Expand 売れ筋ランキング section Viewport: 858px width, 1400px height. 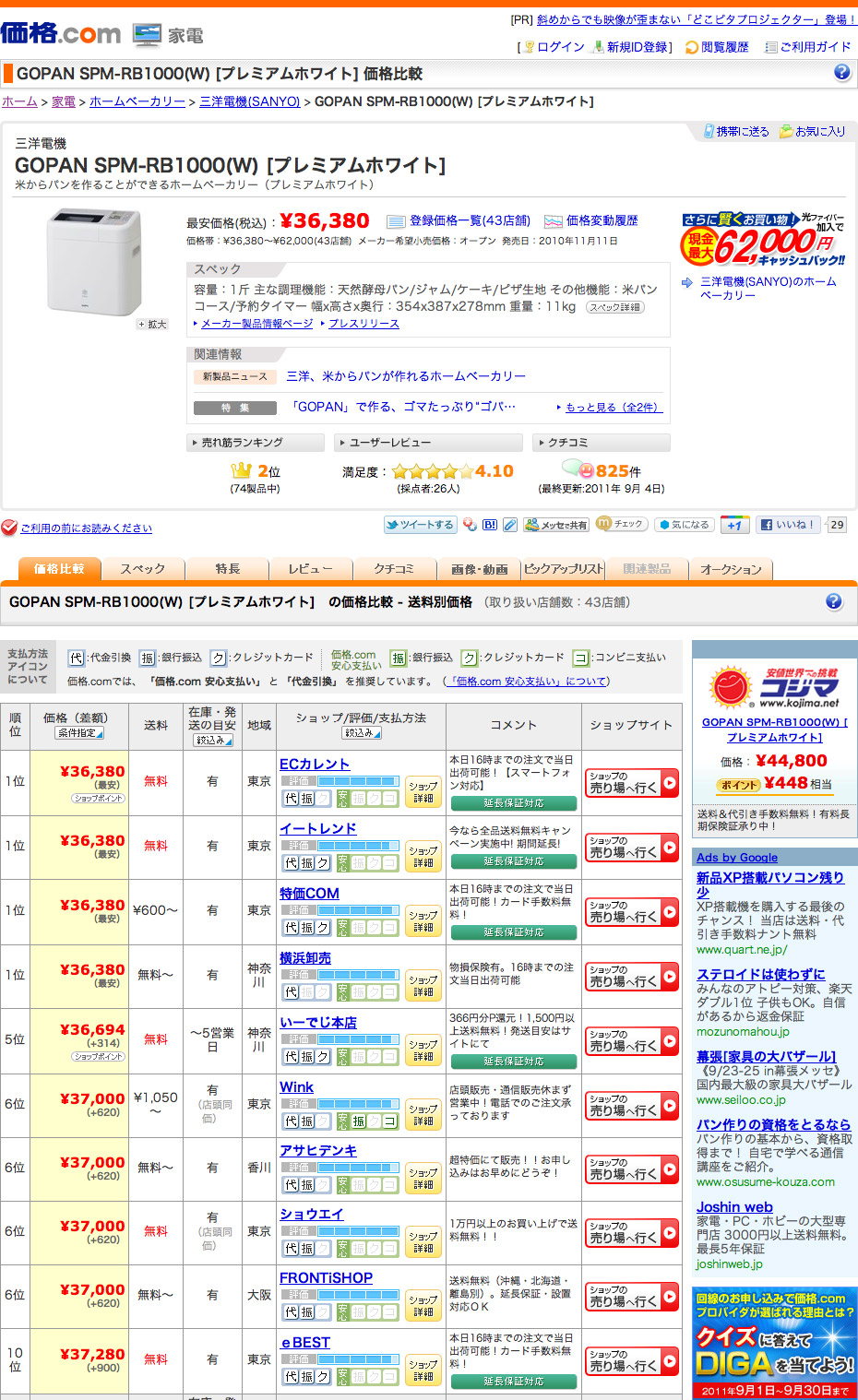(255, 443)
